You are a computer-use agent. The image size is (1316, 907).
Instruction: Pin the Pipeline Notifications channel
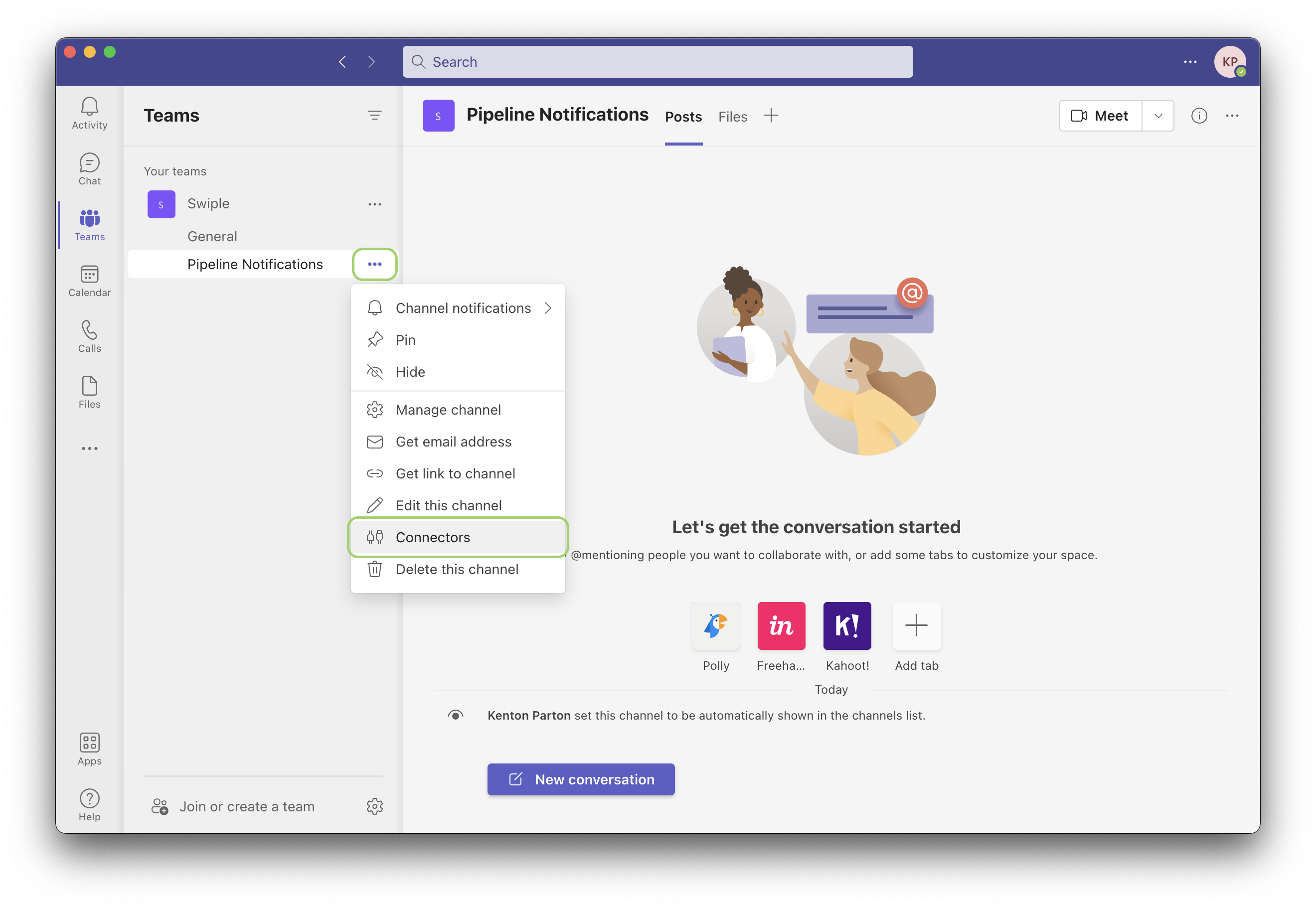tap(405, 339)
